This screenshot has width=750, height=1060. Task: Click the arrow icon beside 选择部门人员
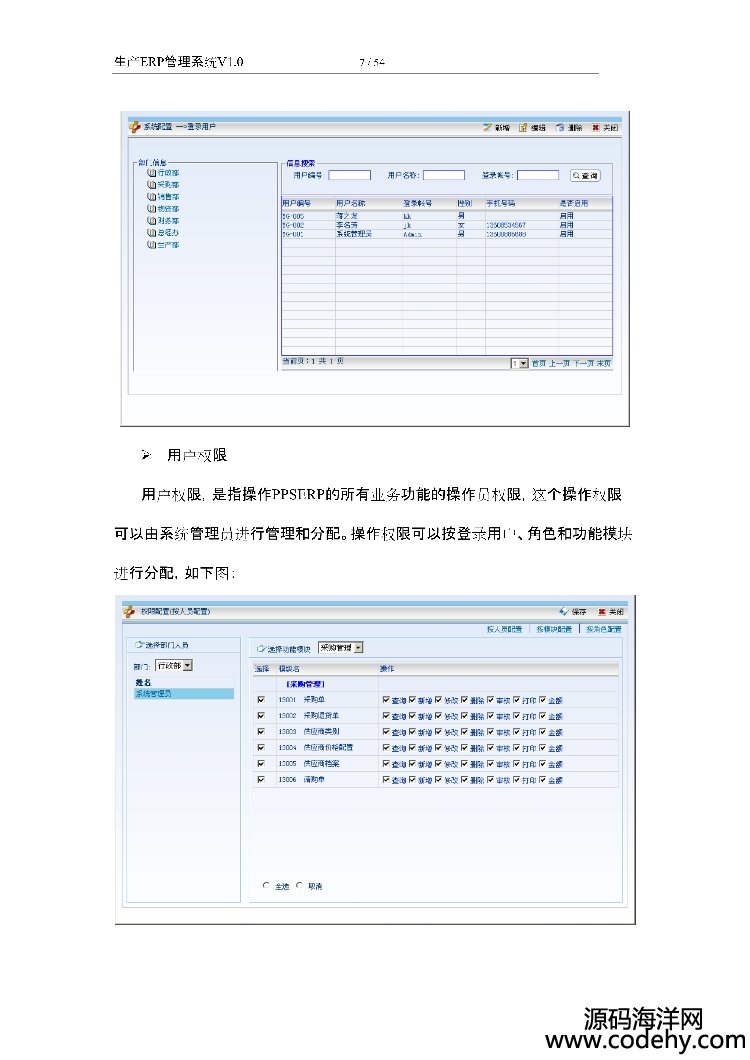coord(139,645)
